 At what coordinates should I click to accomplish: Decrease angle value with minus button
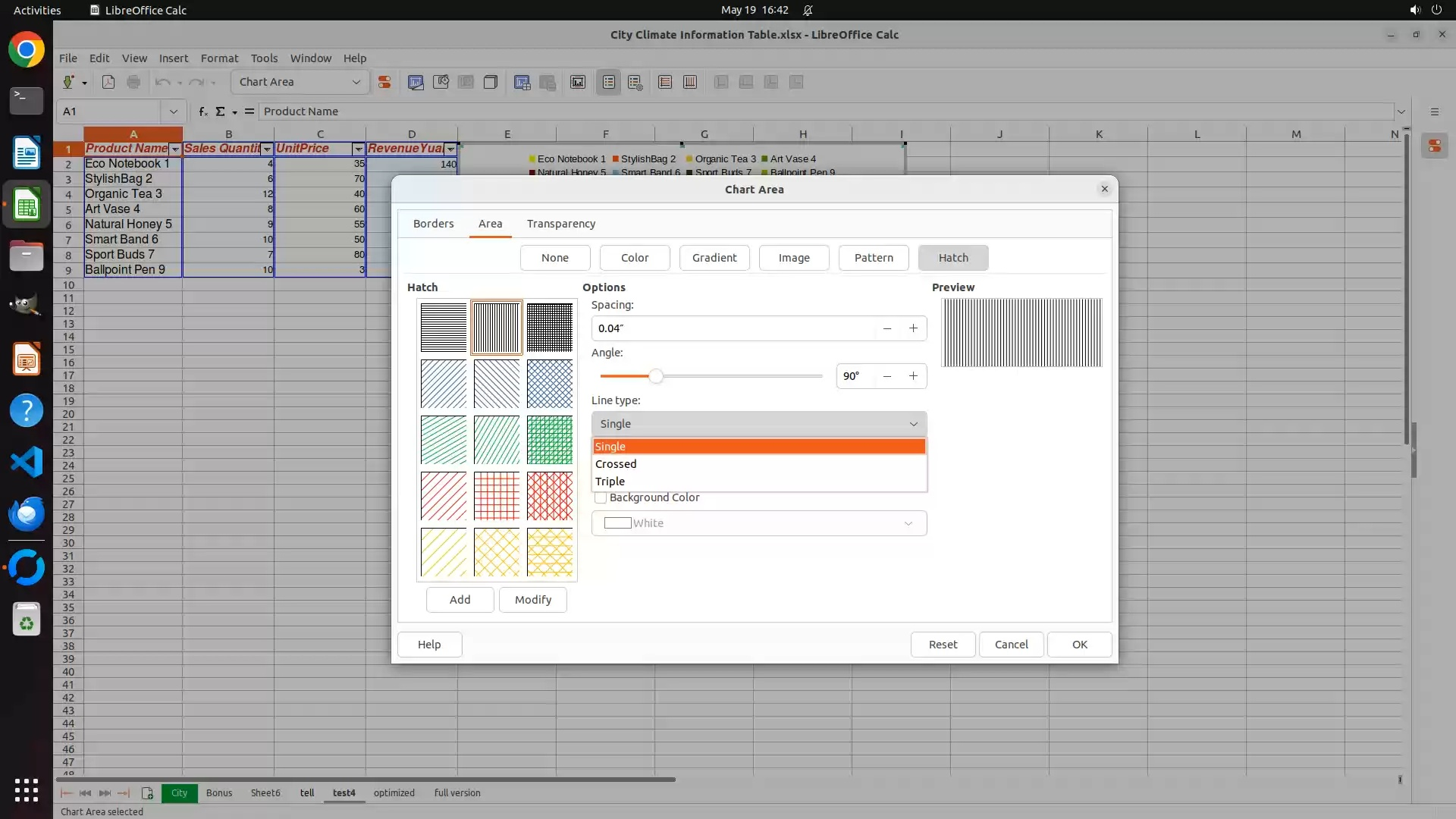(886, 376)
